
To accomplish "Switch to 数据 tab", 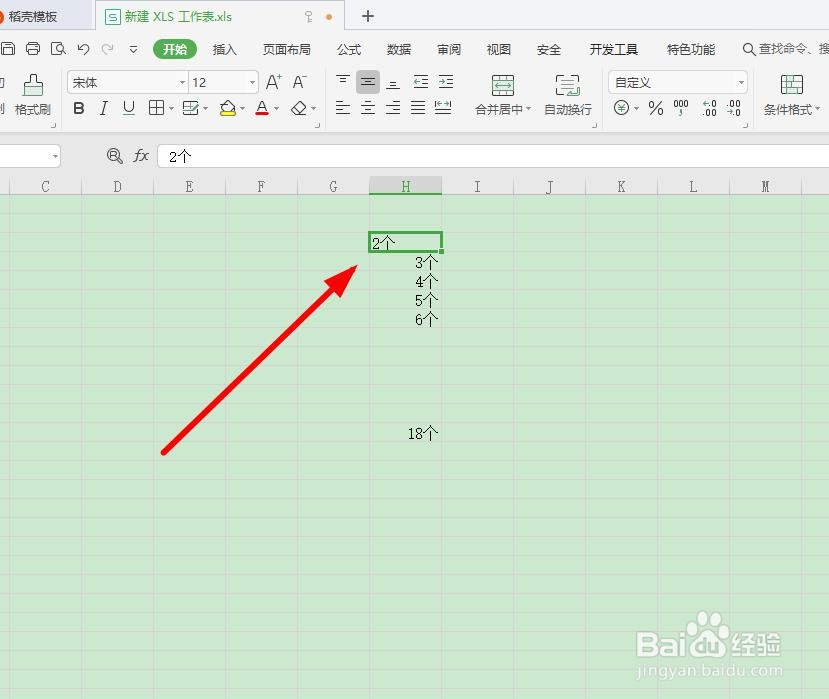I will pyautogui.click(x=399, y=50).
